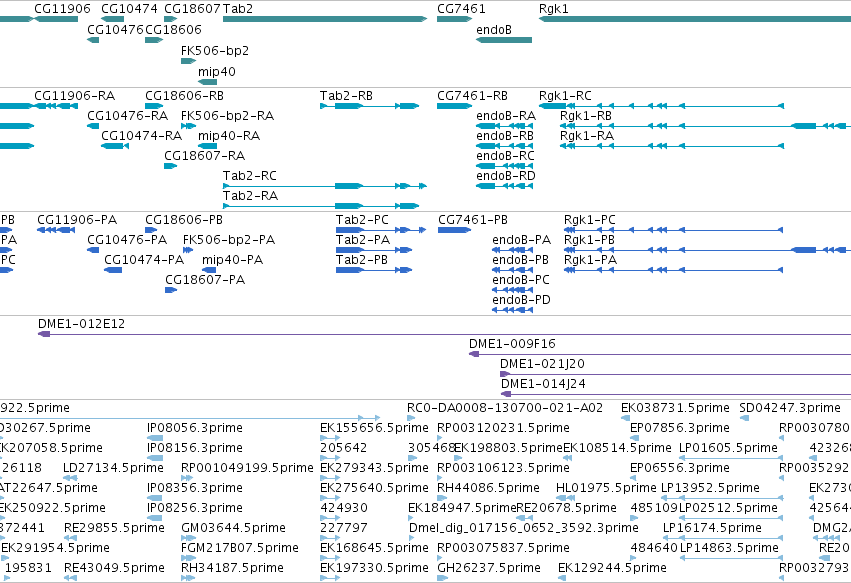This screenshot has width=851, height=583.
Task: Select the mip40 gene label
Action: 217,72
